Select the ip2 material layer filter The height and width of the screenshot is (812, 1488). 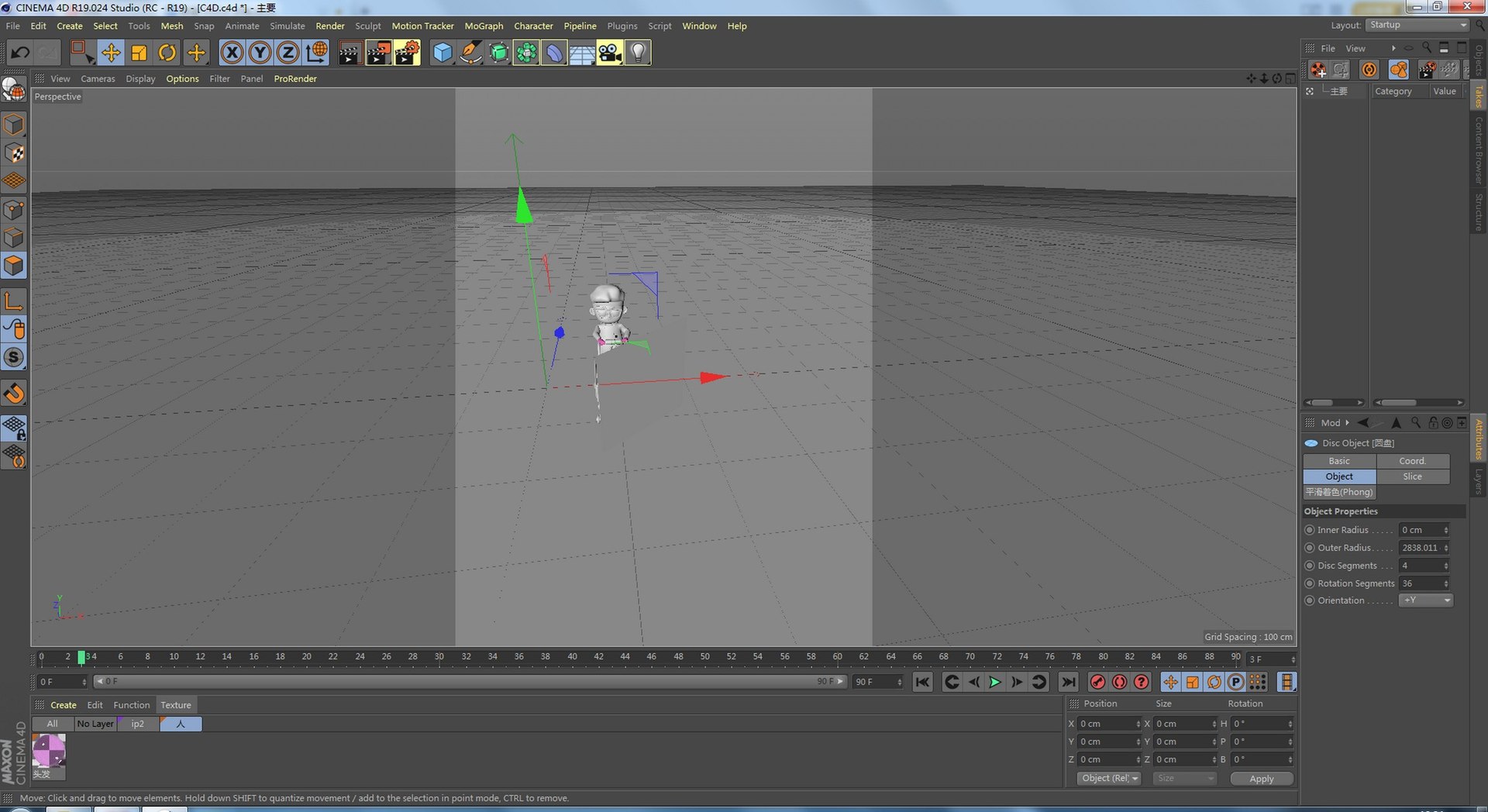click(138, 724)
